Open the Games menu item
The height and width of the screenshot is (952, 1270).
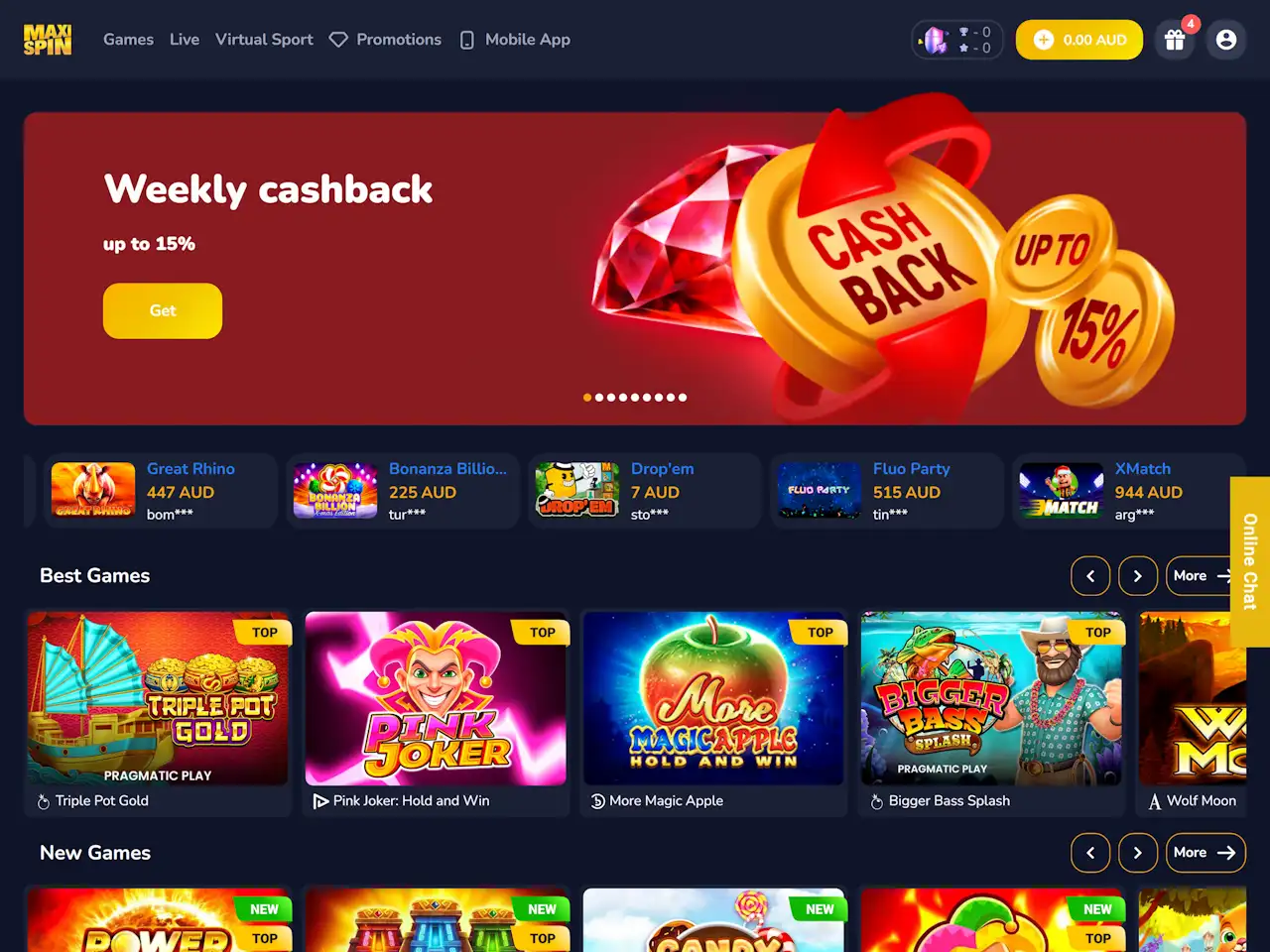pos(128,40)
